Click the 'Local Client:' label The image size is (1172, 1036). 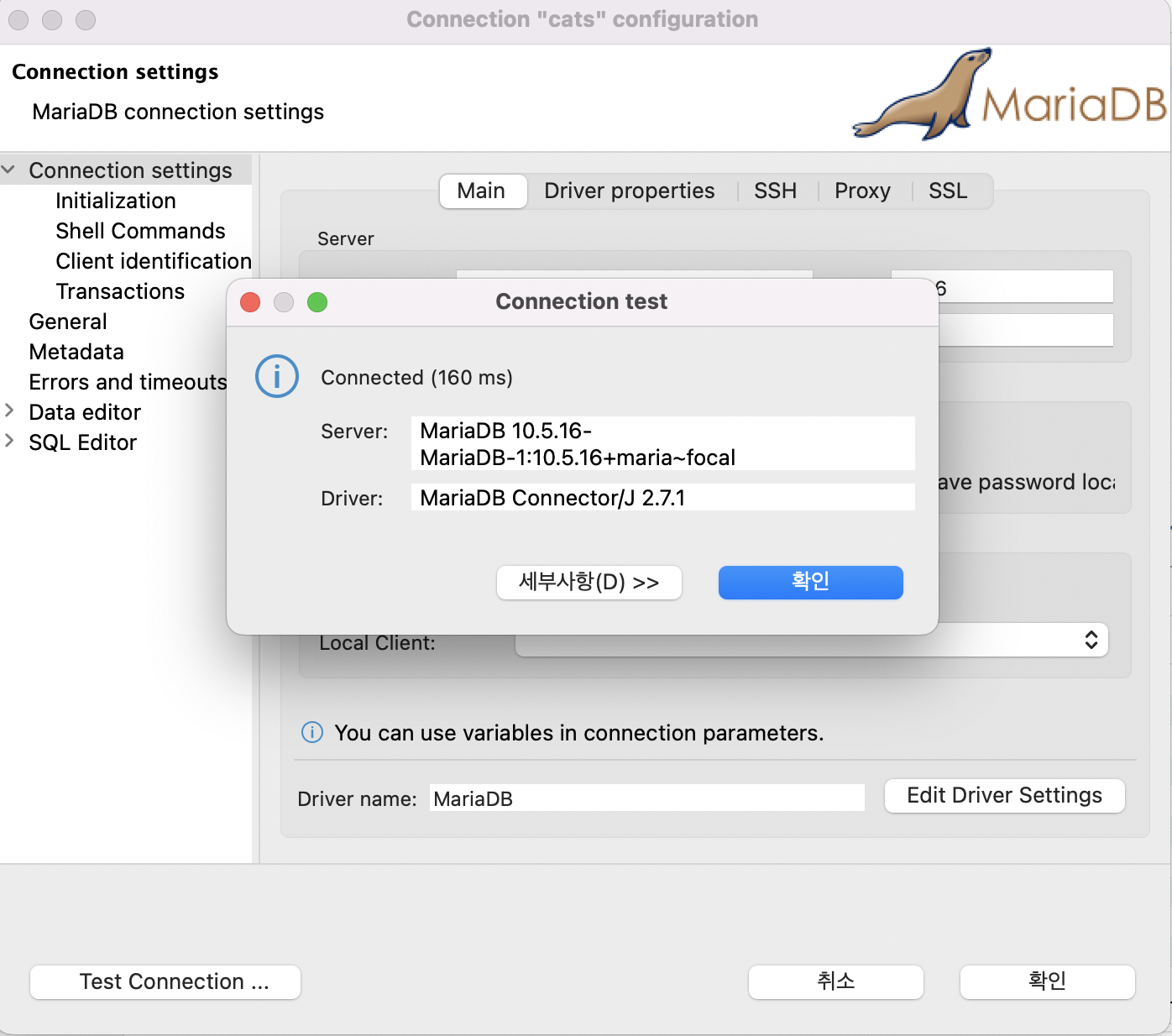[x=377, y=644]
